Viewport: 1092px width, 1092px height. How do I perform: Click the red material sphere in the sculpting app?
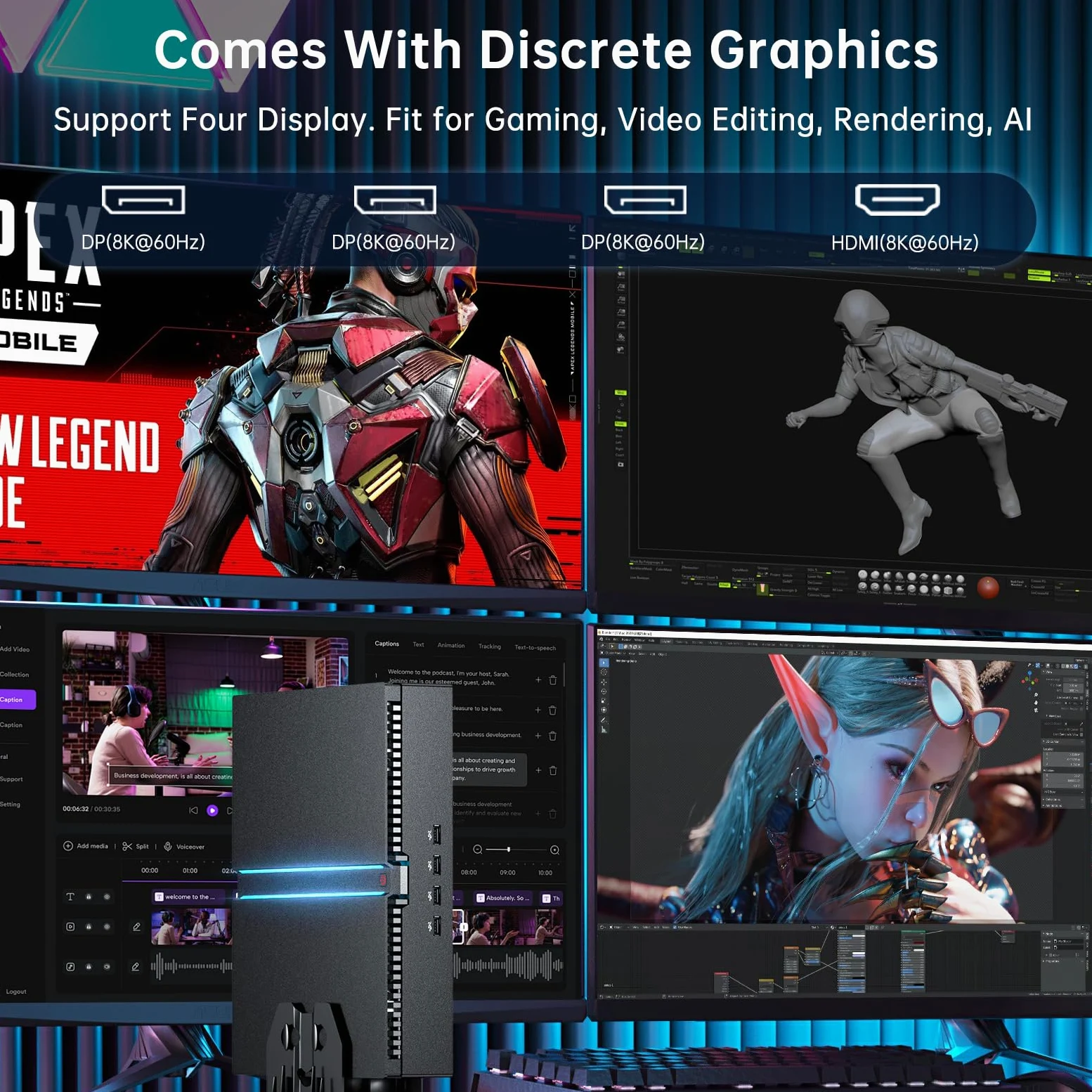point(988,587)
